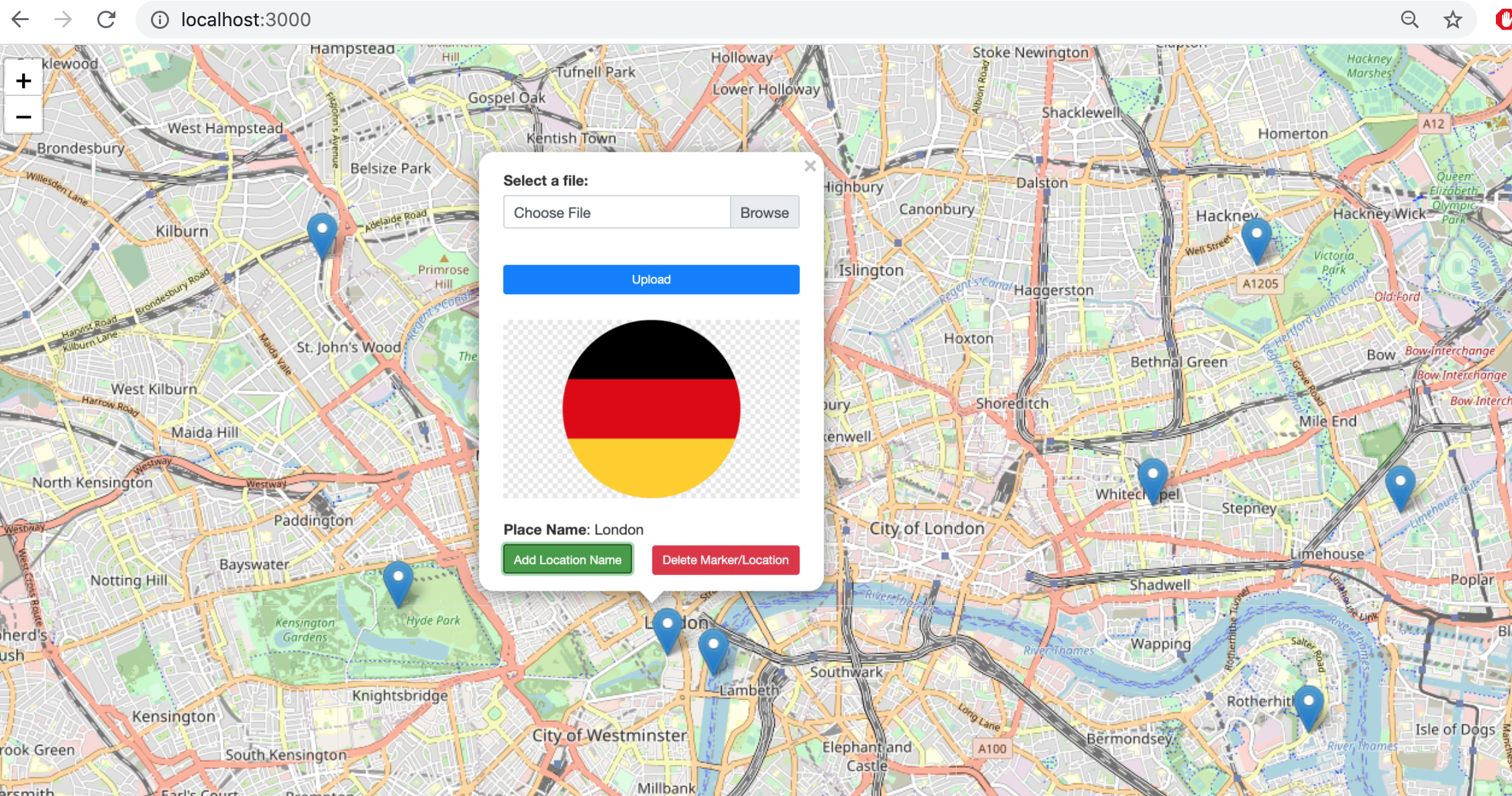The width and height of the screenshot is (1512, 796).
Task: Zoom out of the map
Action: (23, 117)
